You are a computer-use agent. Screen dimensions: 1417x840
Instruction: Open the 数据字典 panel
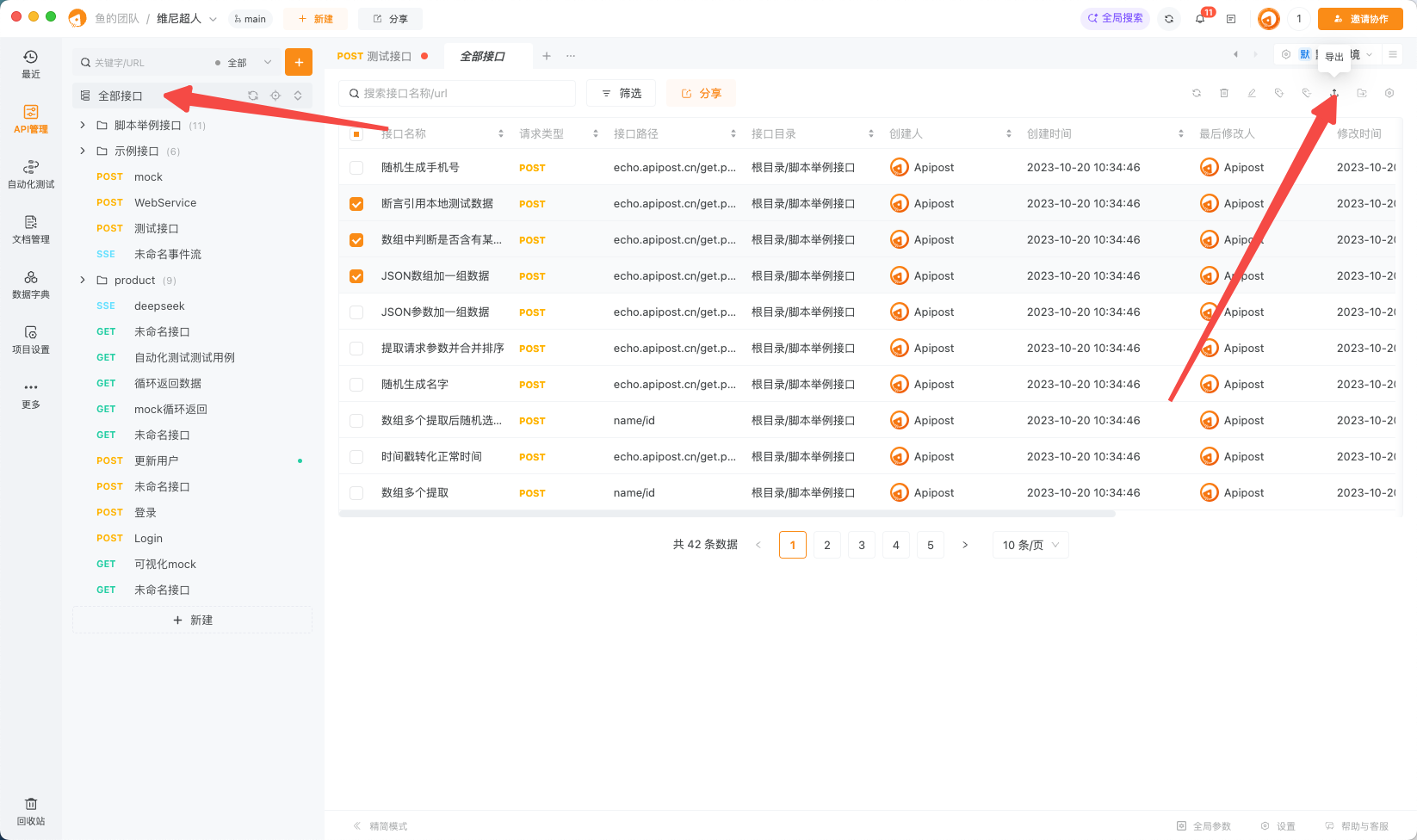30,284
